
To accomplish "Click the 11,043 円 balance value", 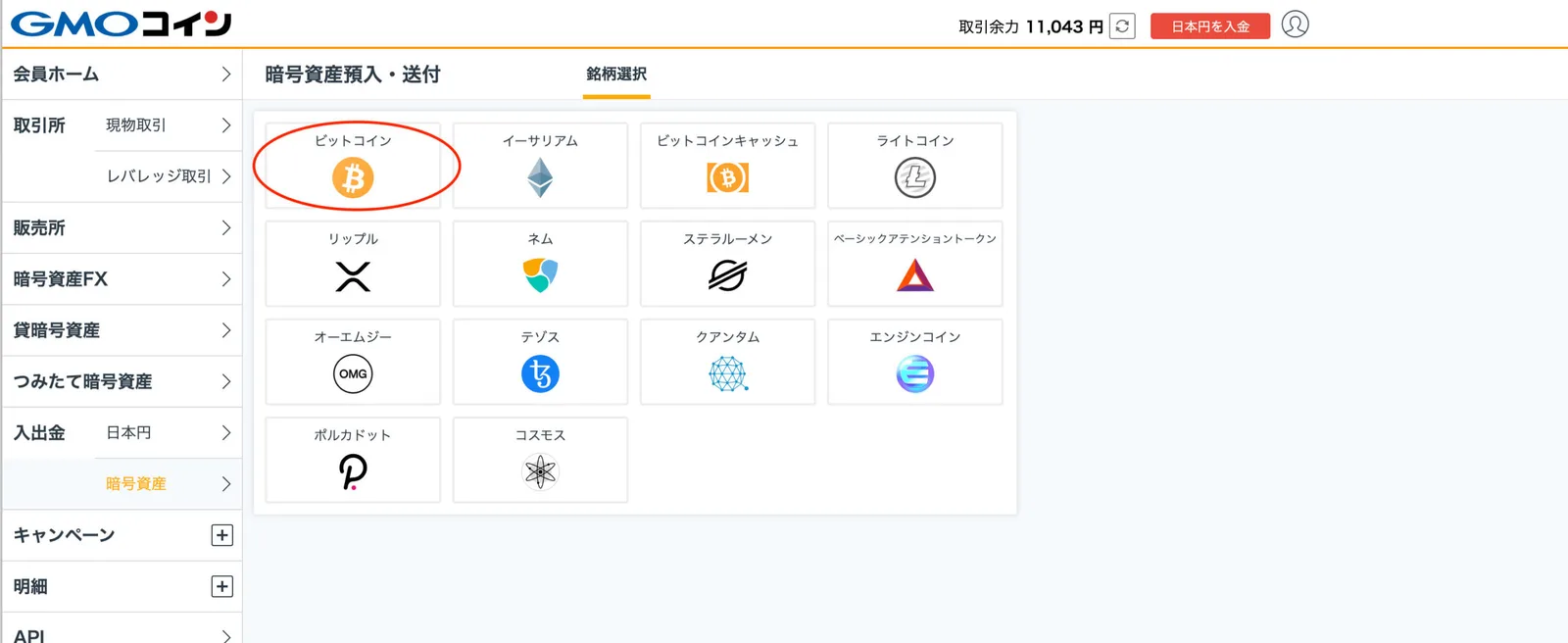I will point(1064,26).
